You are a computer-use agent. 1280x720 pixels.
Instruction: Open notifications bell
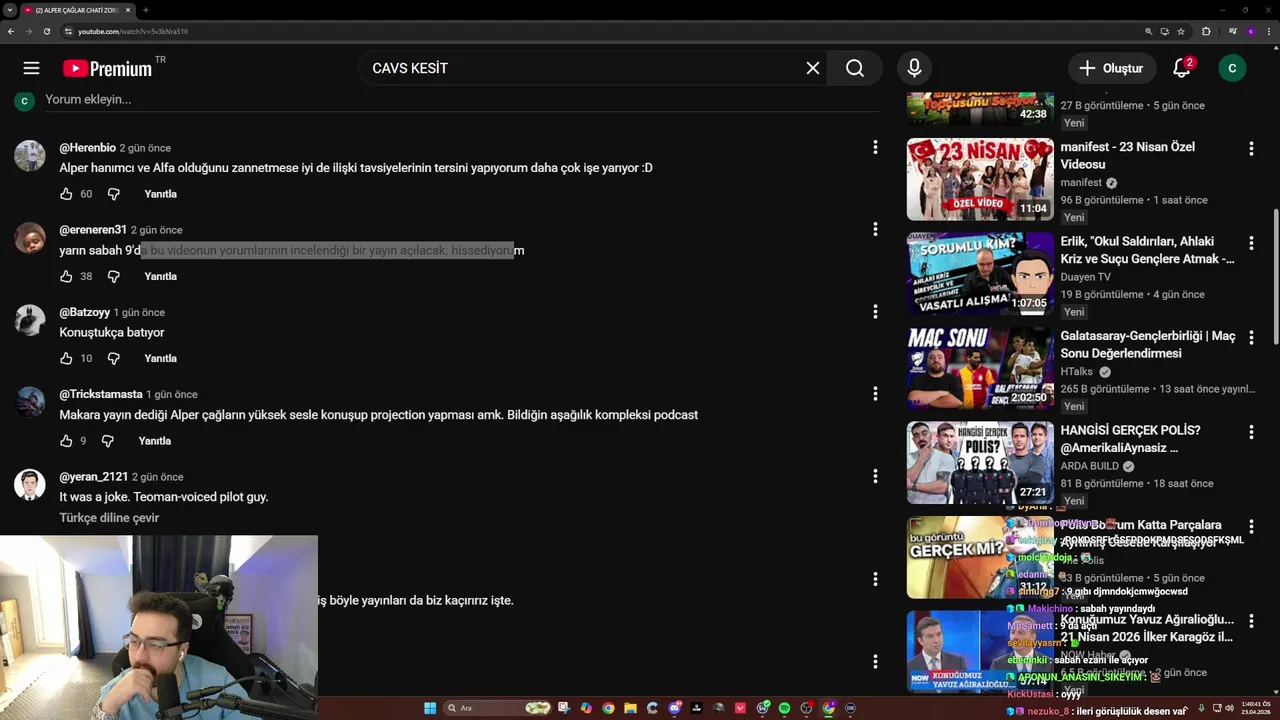1182,68
